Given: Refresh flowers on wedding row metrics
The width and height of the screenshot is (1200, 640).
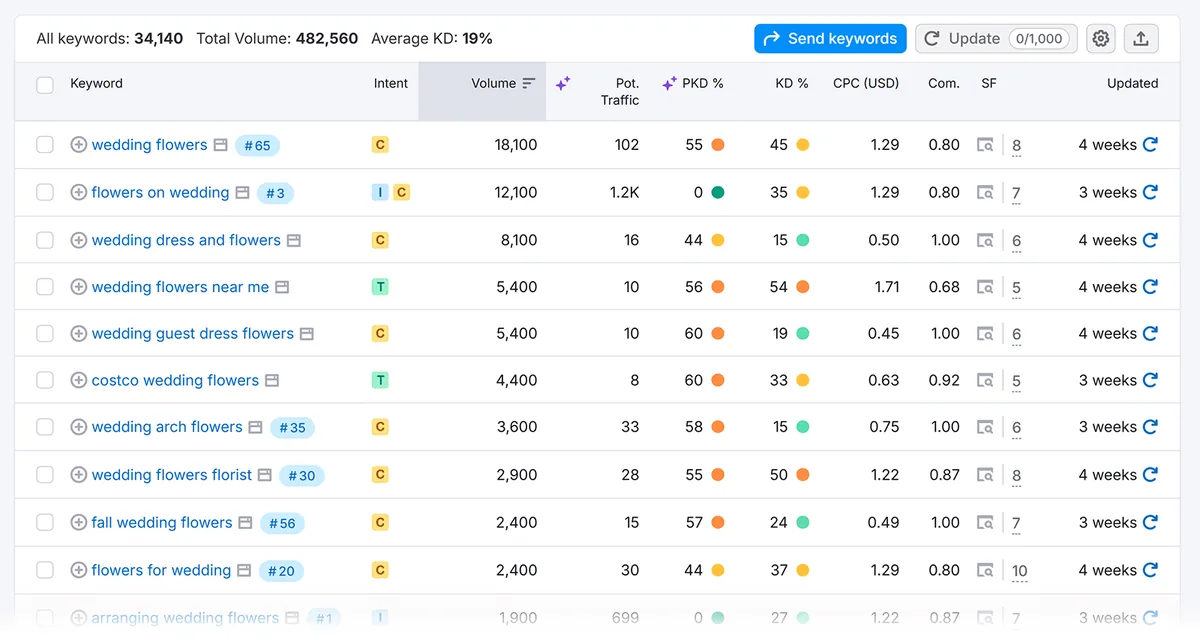Looking at the screenshot, I should click(x=1150, y=192).
